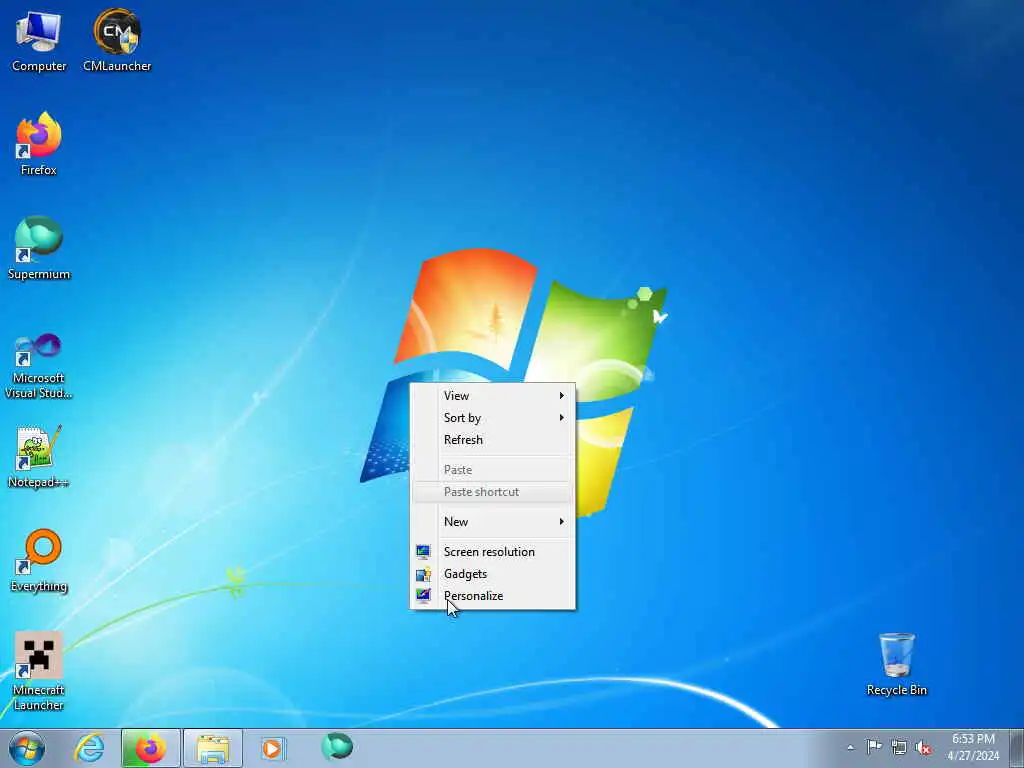
Task: Show hidden tray icons arrow
Action: tap(850, 748)
